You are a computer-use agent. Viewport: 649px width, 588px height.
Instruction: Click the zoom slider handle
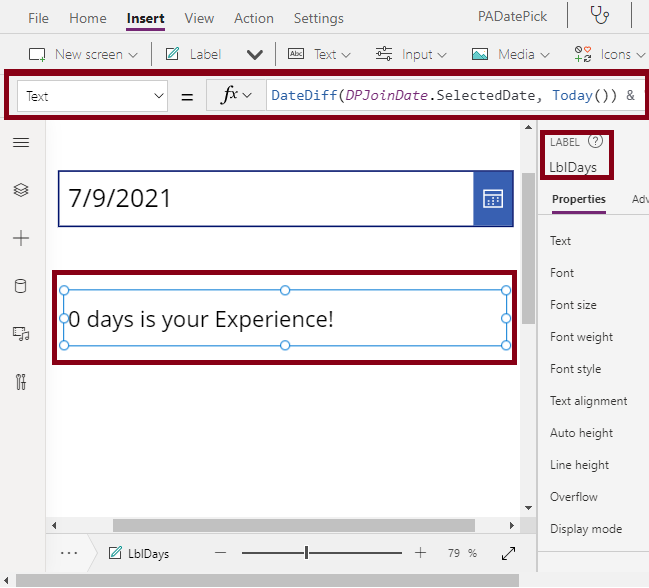click(x=306, y=553)
